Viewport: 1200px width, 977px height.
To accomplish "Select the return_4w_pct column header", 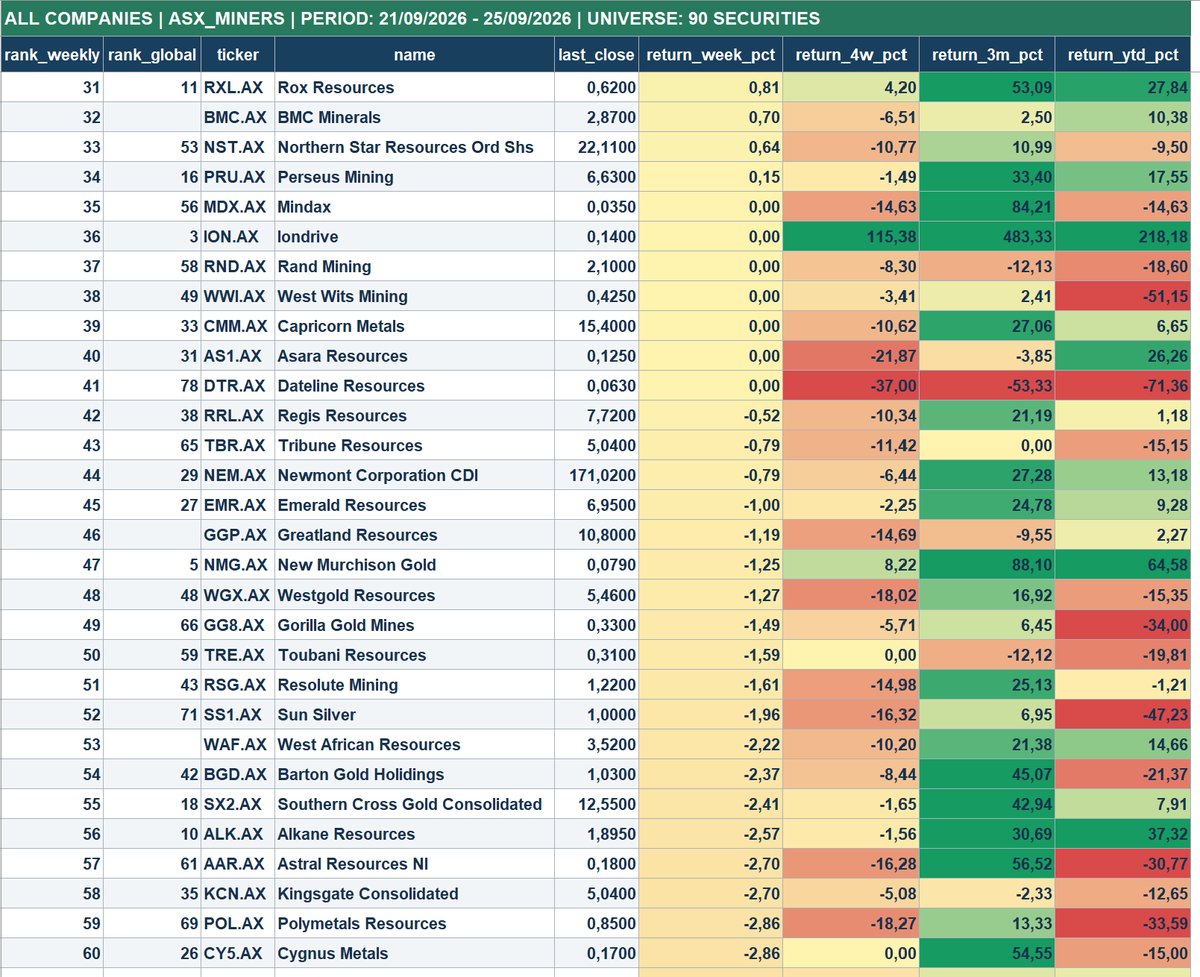I will [x=850, y=55].
